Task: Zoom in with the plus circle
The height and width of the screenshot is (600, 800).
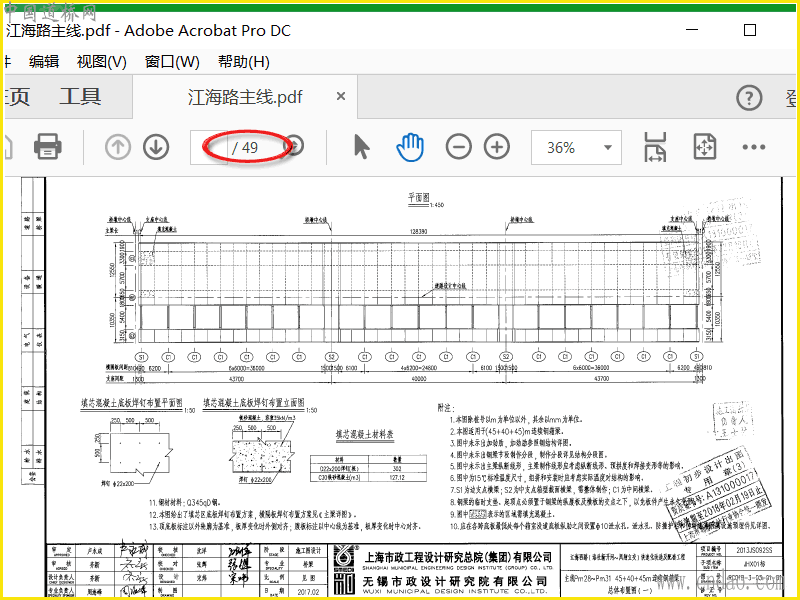Action: pyautogui.click(x=497, y=147)
